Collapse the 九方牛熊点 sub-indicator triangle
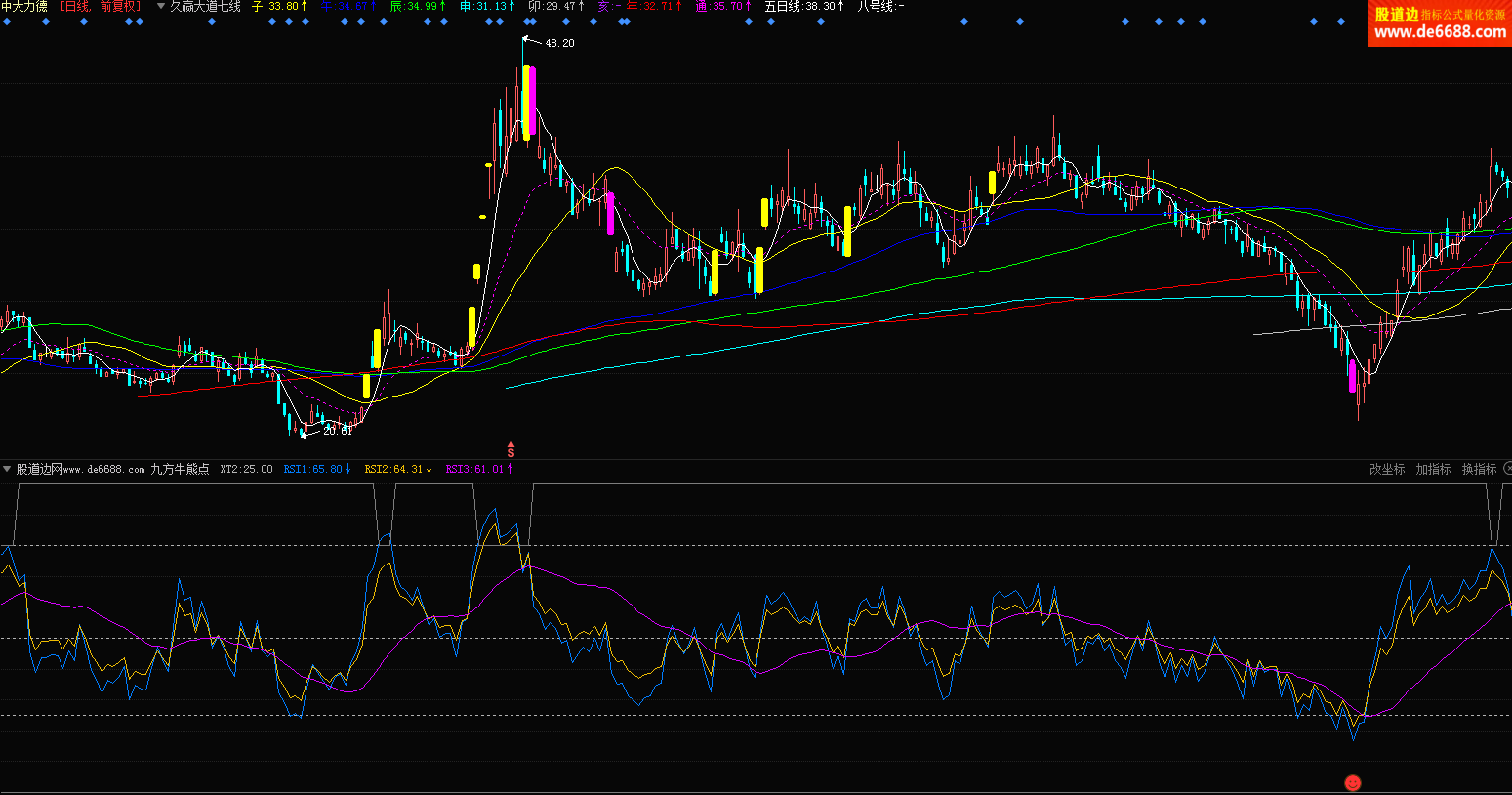Image resolution: width=1512 pixels, height=795 pixels. coord(7,469)
